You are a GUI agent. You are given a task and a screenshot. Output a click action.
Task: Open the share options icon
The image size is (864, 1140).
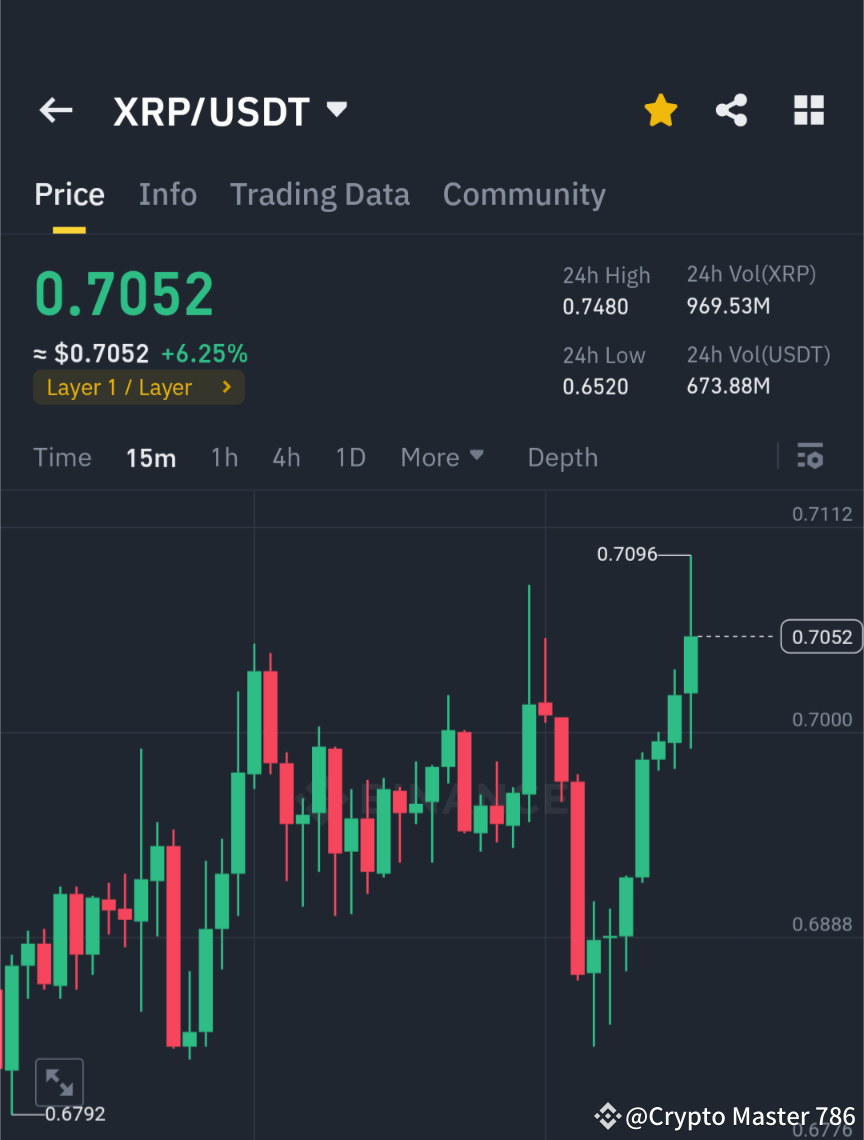732,110
